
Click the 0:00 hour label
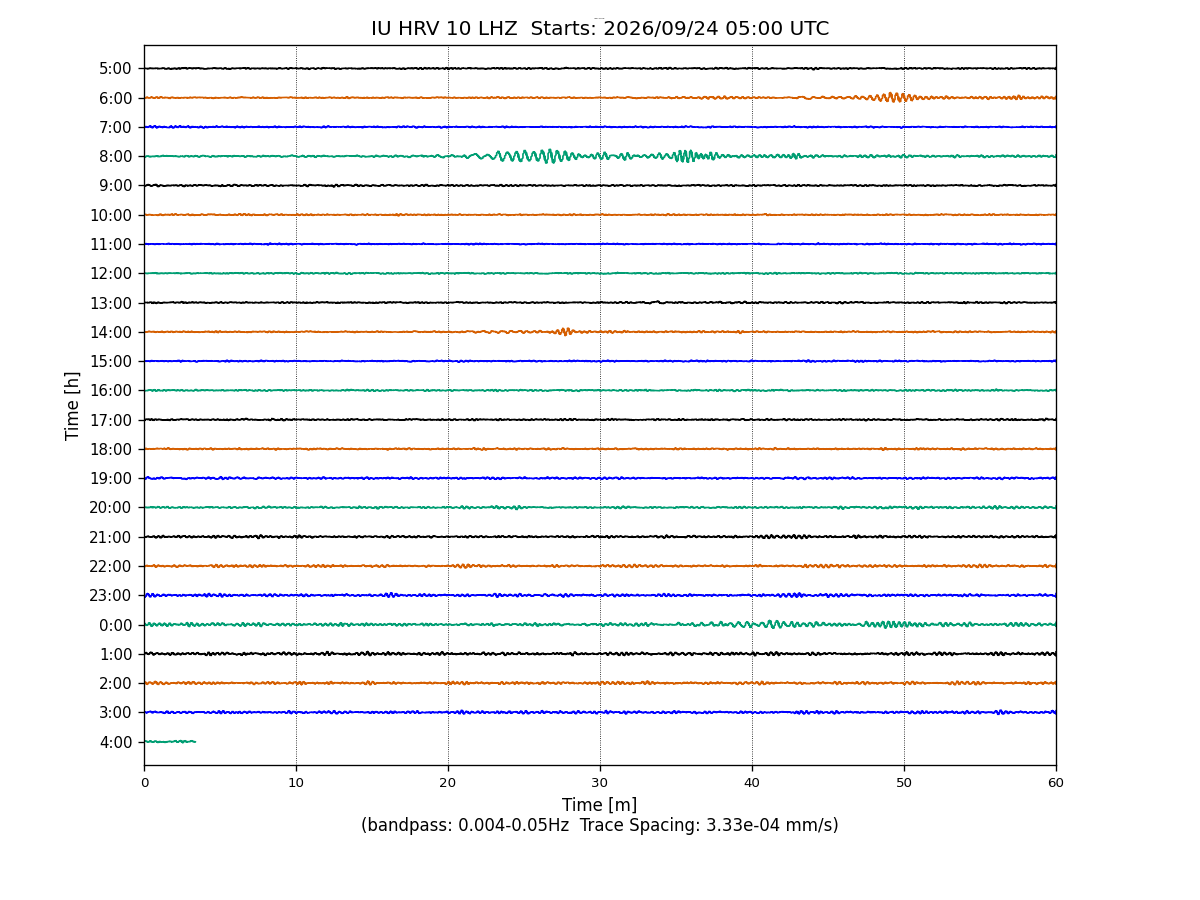click(x=115, y=625)
